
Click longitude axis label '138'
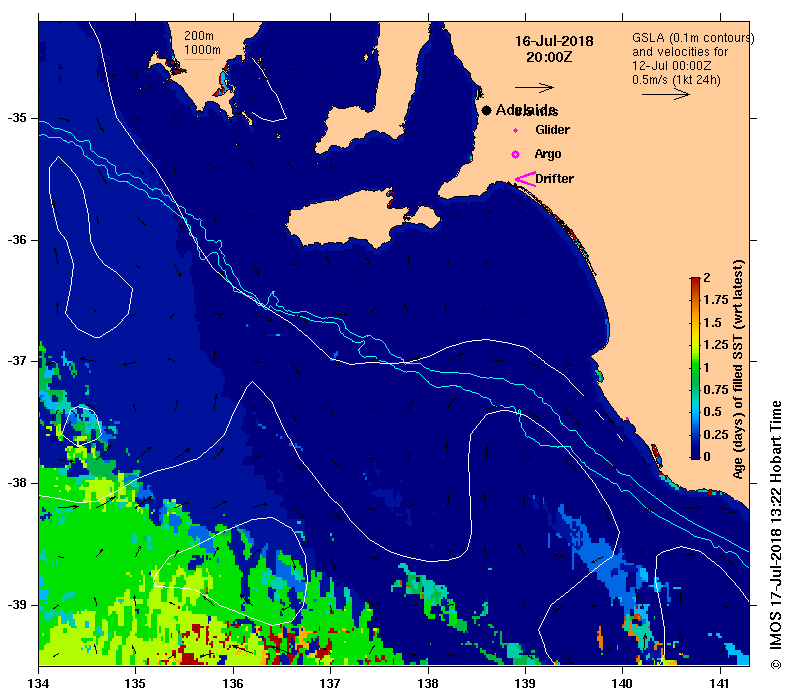pyautogui.click(x=428, y=684)
